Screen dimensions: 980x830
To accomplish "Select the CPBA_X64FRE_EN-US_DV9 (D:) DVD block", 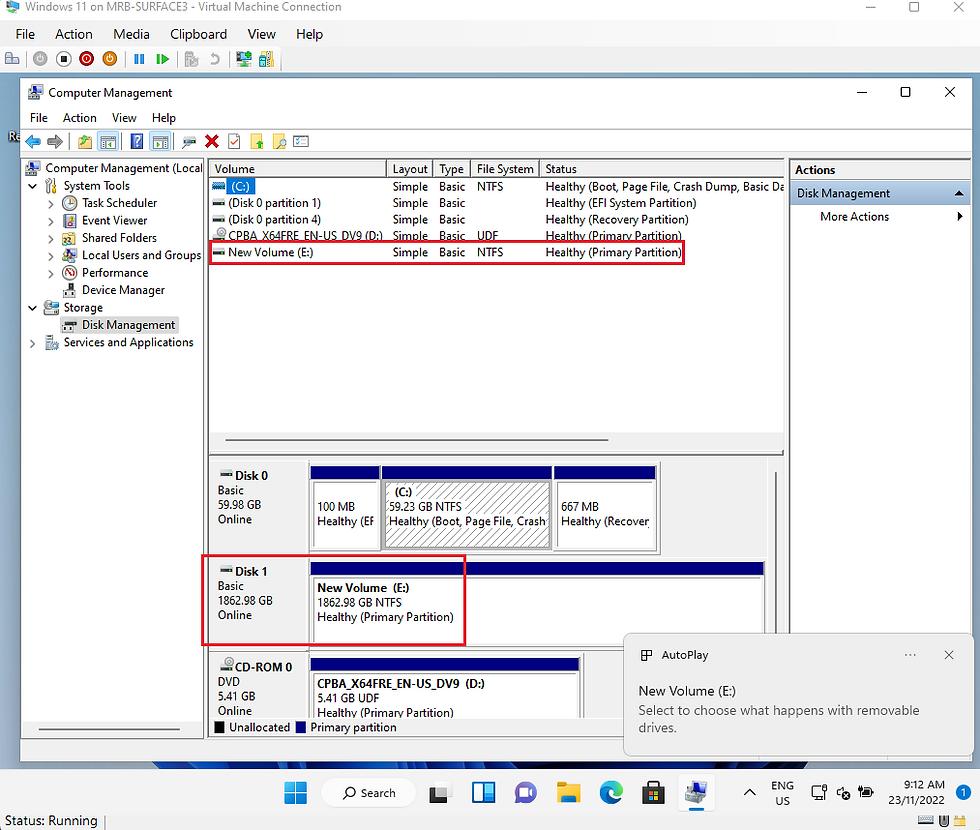I will [445, 688].
